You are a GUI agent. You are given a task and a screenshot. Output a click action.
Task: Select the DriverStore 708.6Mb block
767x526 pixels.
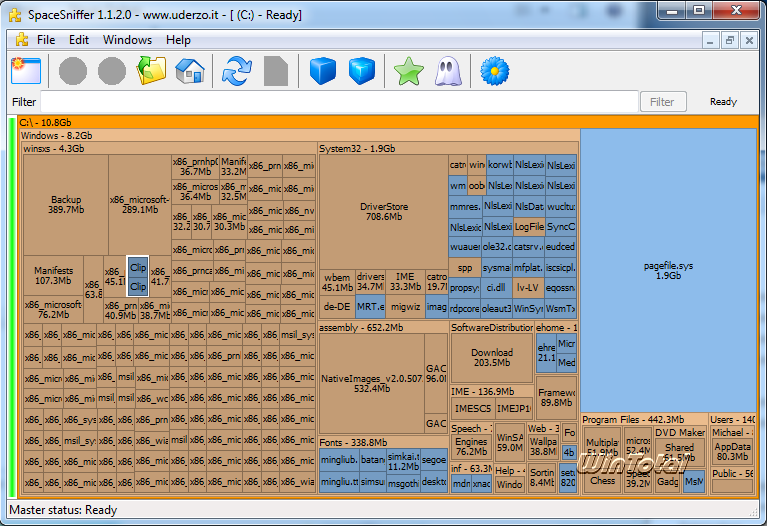383,211
